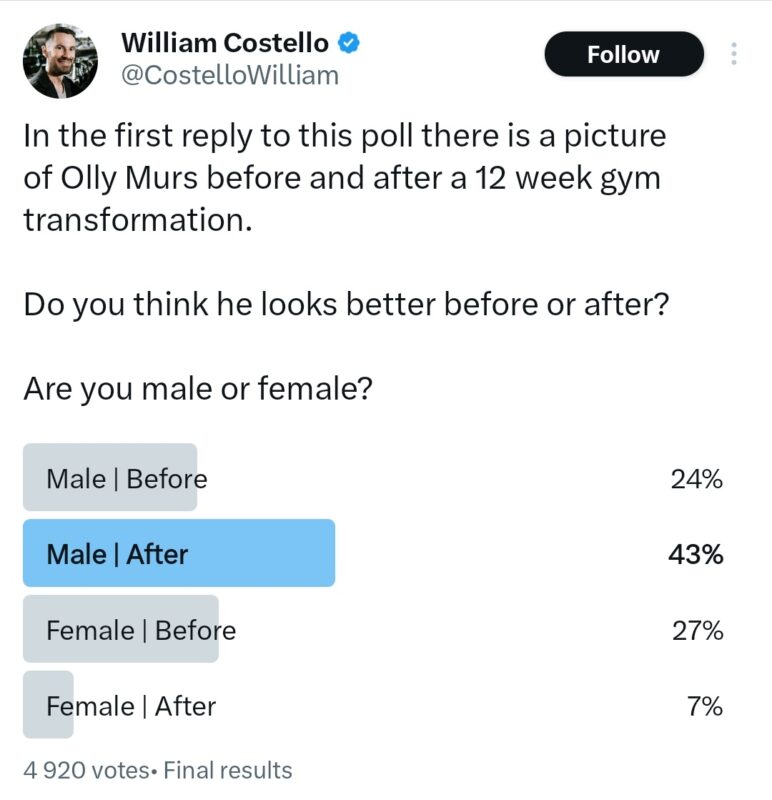Open the three-dot more options menu
This screenshot has width=772, height=800.
pyautogui.click(x=735, y=54)
